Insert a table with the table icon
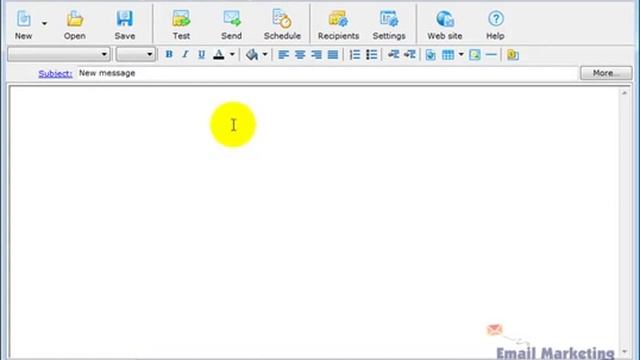 point(448,54)
